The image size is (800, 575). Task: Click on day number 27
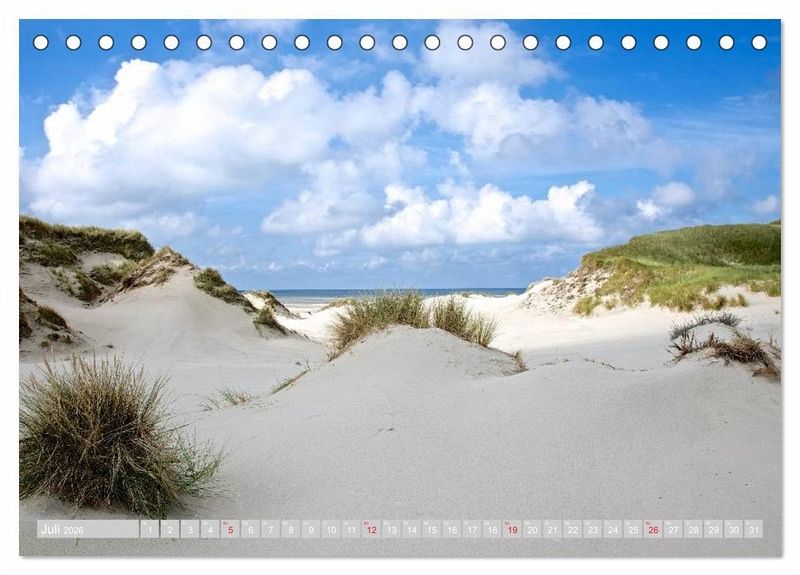[x=673, y=529]
